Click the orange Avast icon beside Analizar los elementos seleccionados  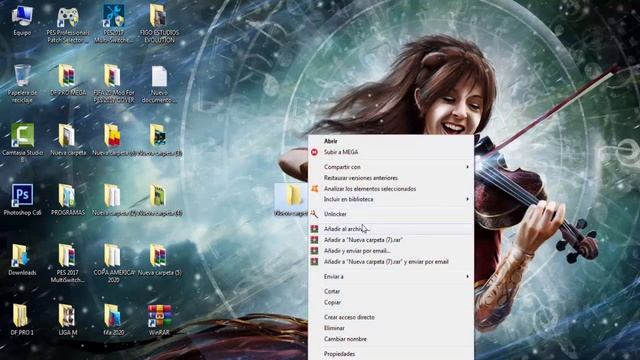314,189
